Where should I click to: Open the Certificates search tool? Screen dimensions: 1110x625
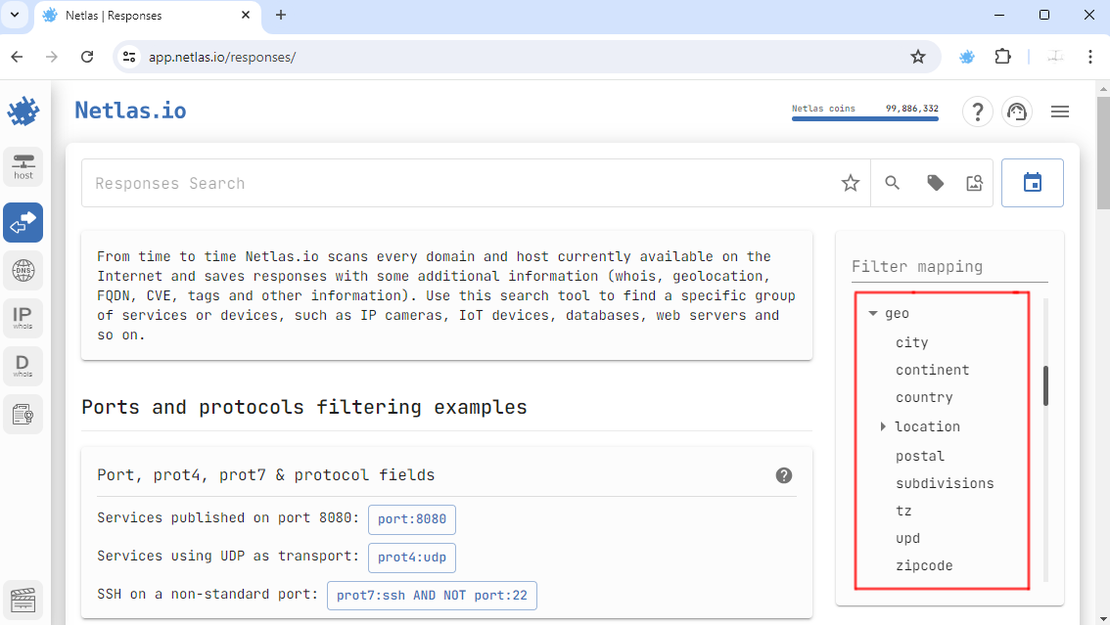pos(22,414)
